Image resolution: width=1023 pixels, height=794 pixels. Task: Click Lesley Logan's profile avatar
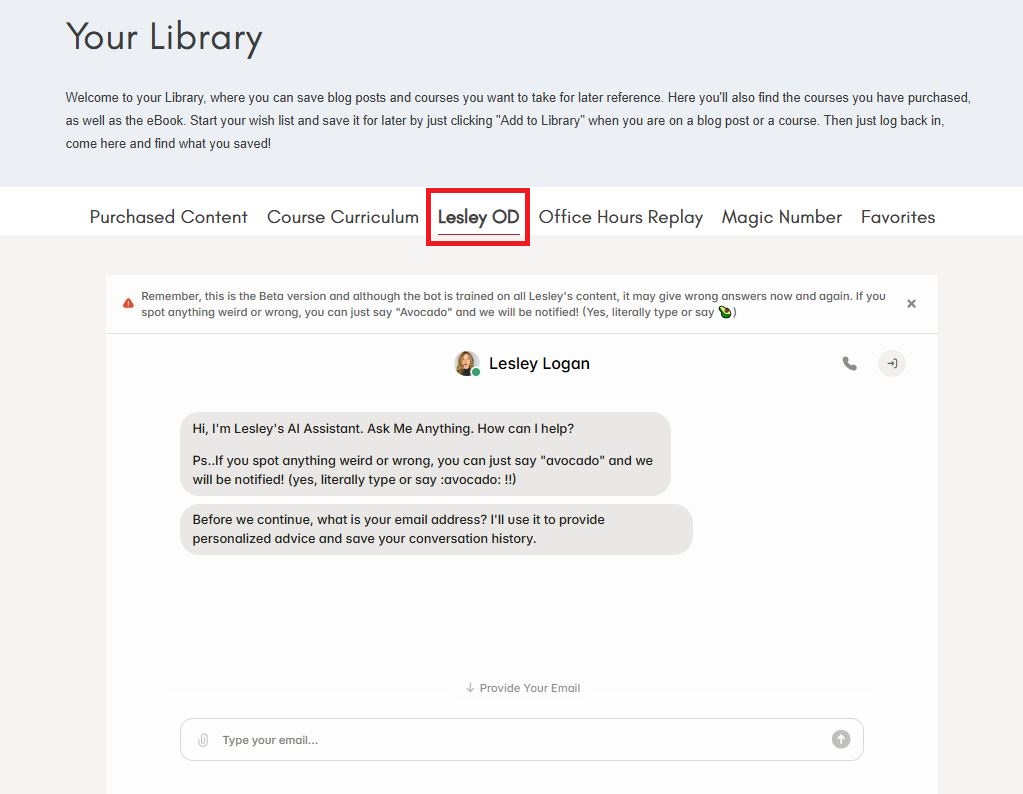pos(466,363)
